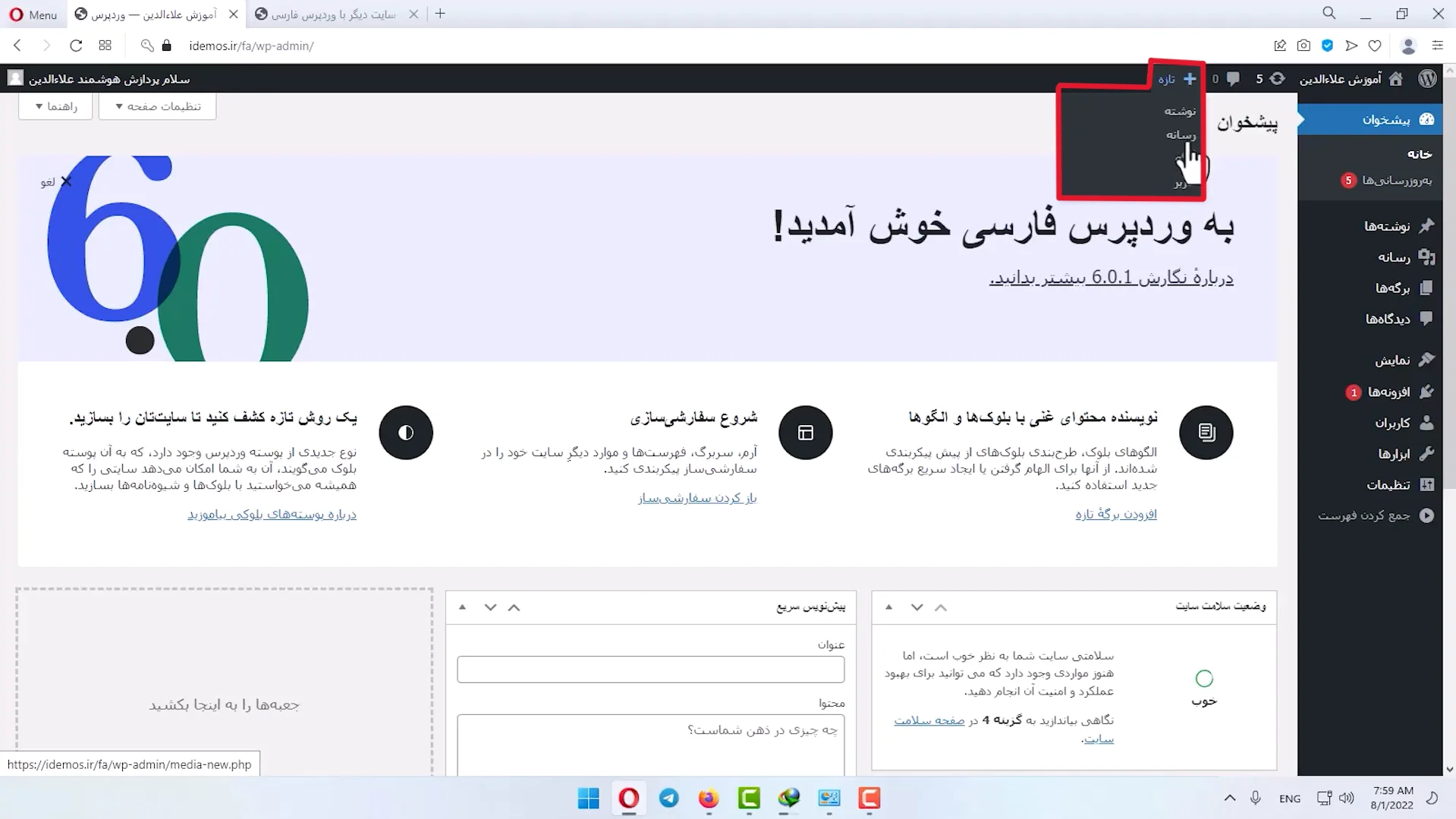Open Opera easy setup panel icon
Screen dimensions: 1456x819
(x=1437, y=46)
